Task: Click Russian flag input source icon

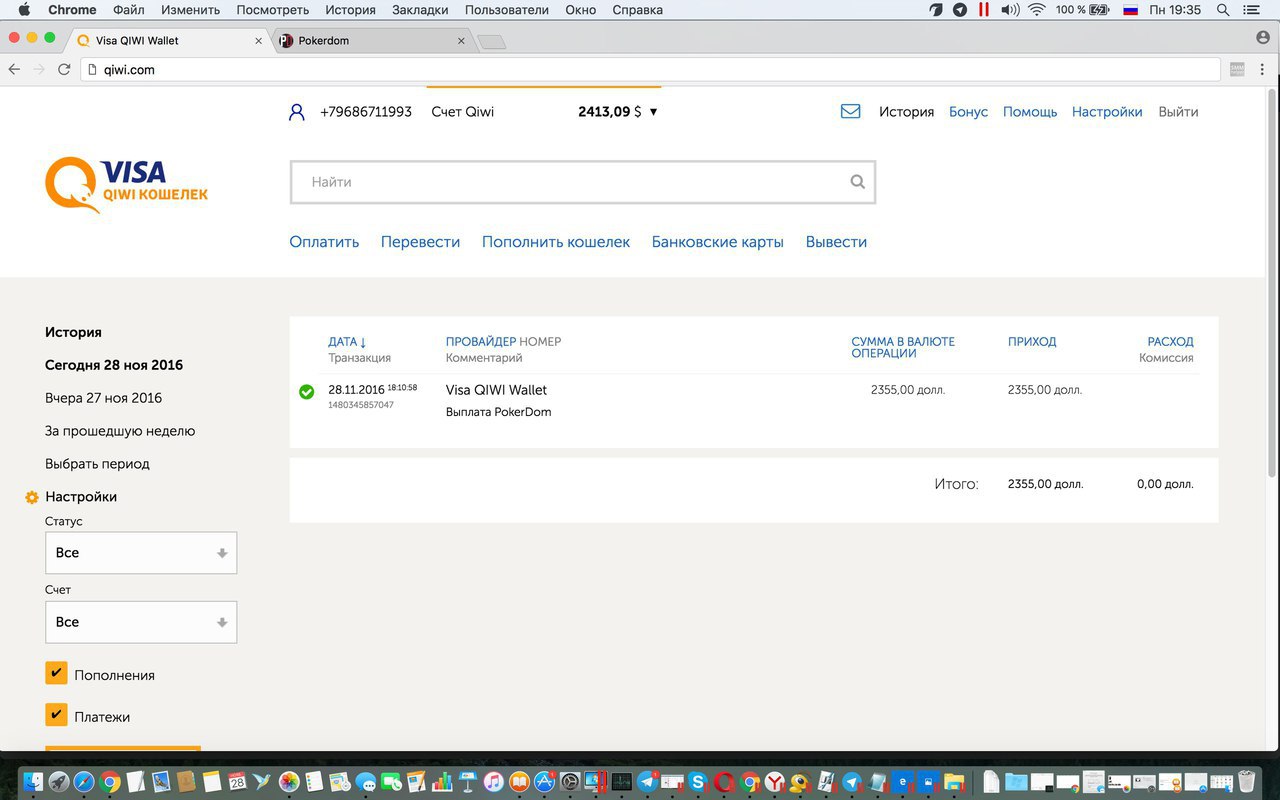Action: tap(1131, 10)
